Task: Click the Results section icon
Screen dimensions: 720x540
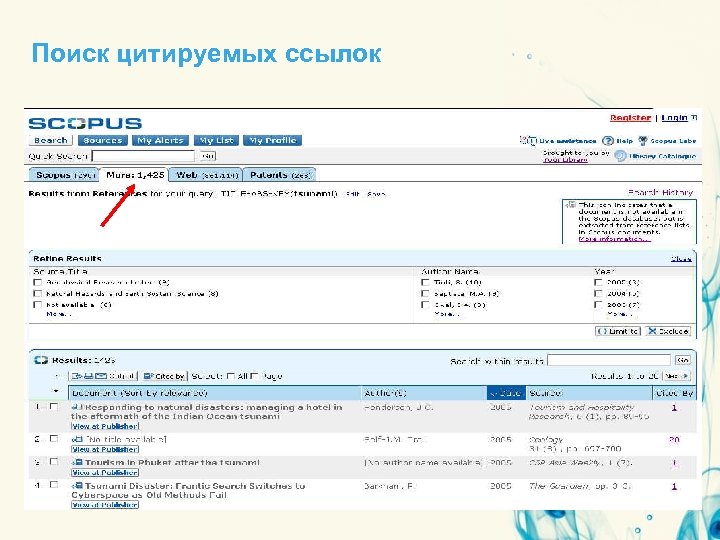Action: coord(40,360)
